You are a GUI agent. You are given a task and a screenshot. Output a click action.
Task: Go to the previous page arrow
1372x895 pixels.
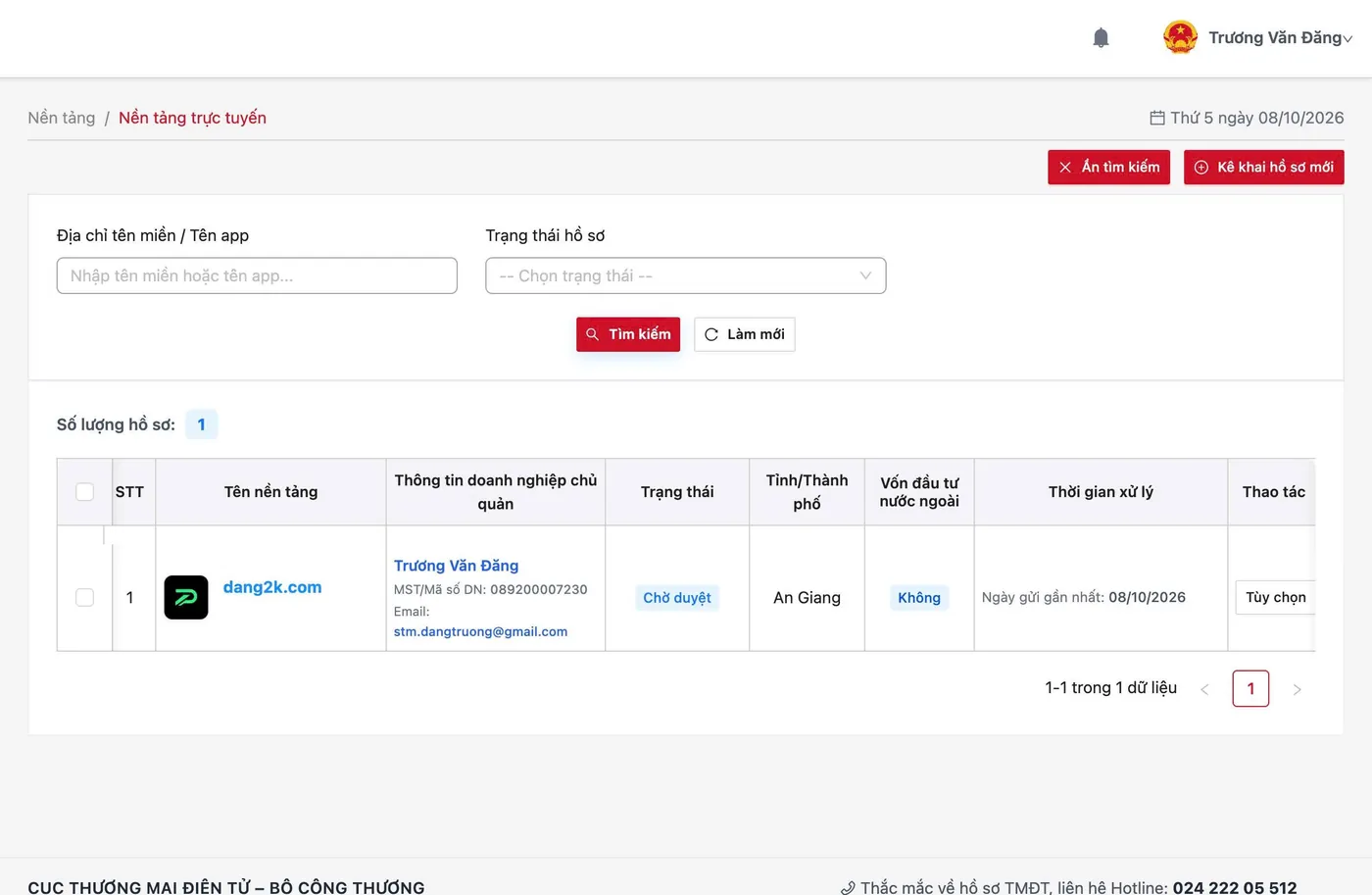1205,689
